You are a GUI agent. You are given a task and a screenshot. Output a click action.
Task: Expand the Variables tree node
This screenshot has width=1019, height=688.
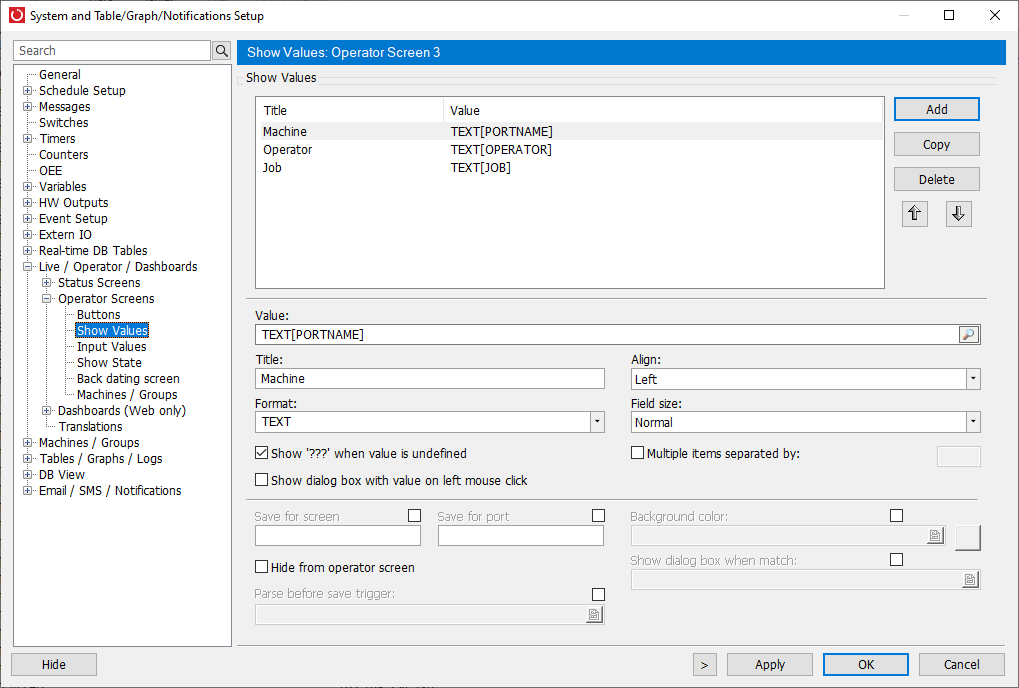27,186
